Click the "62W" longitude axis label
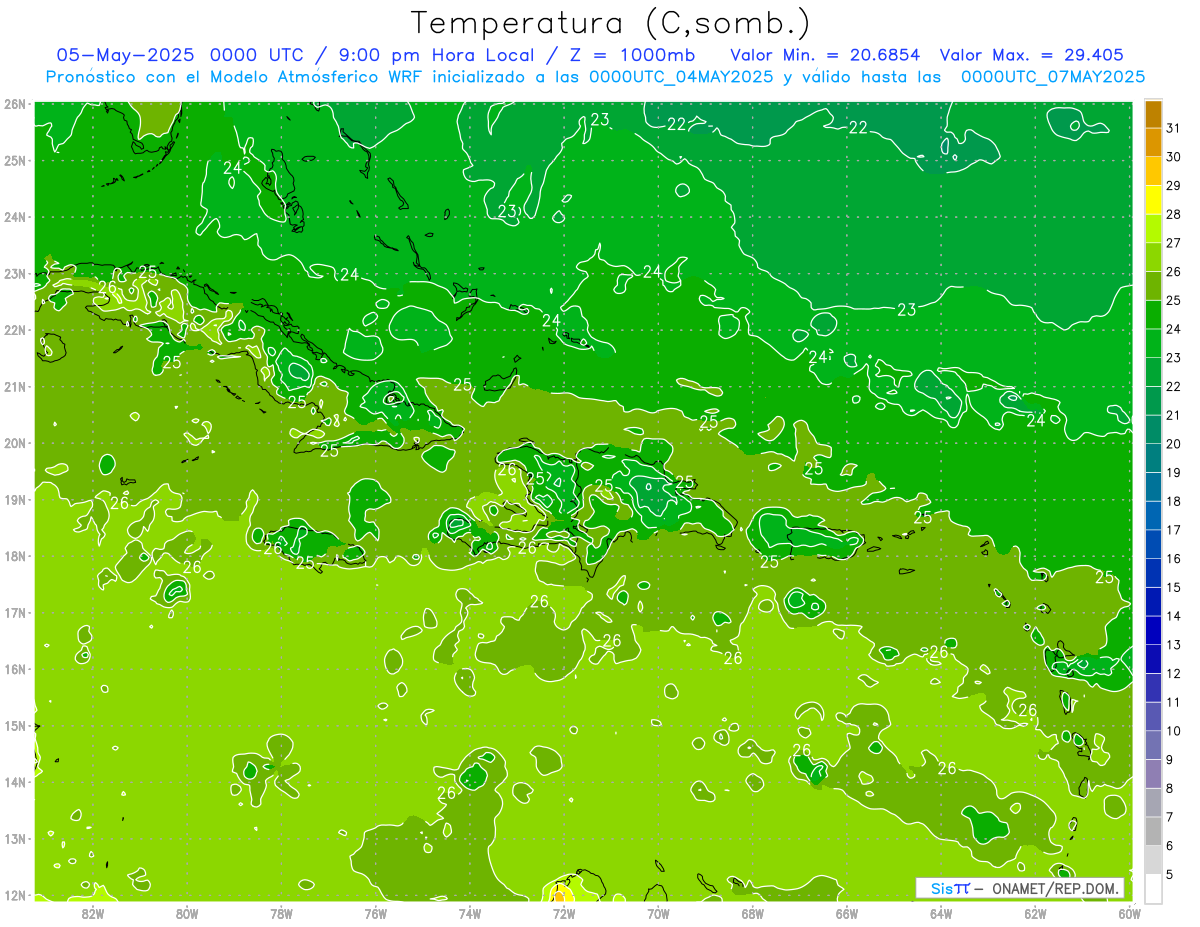The width and height of the screenshot is (1200, 927). [x=1036, y=912]
